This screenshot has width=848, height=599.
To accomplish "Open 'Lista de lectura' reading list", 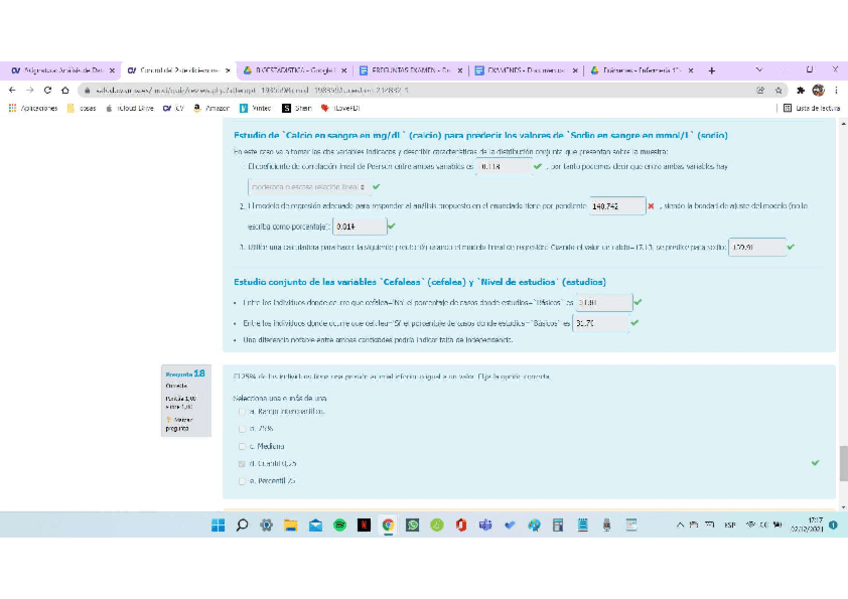I will click(811, 108).
